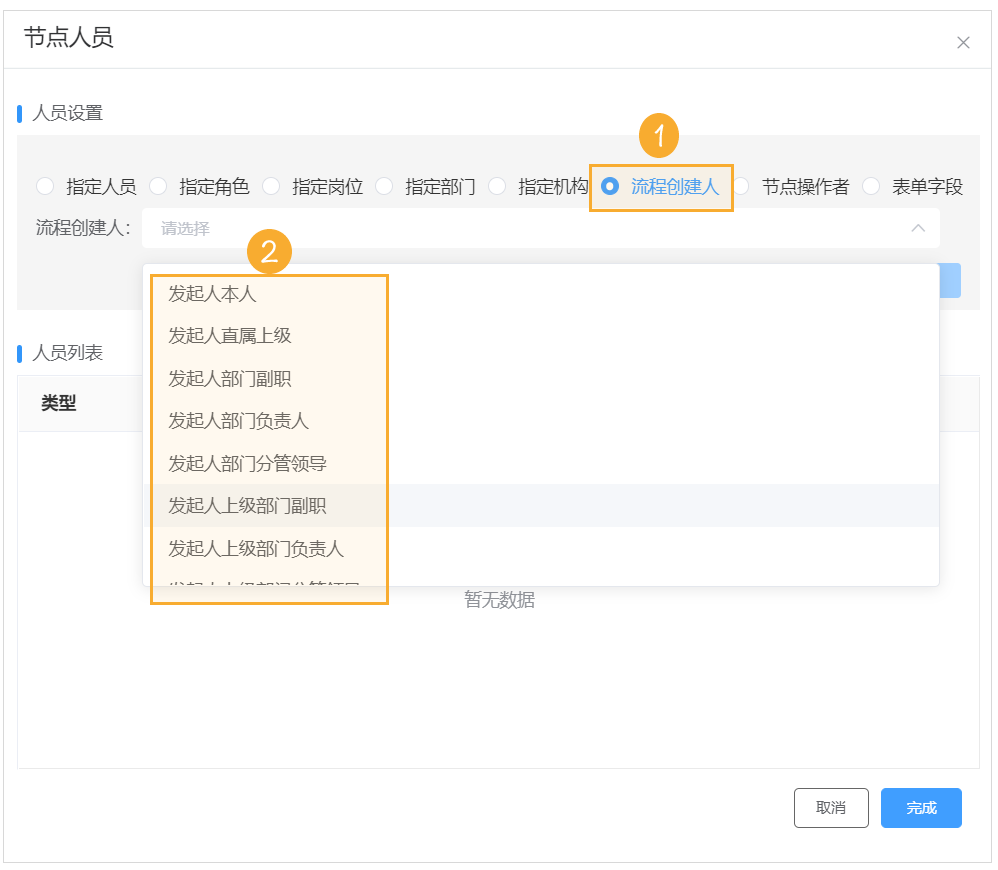Viewport: 998px width, 870px height.
Task: Choose 发起人本人 from the dropdown list
Action: [213, 294]
